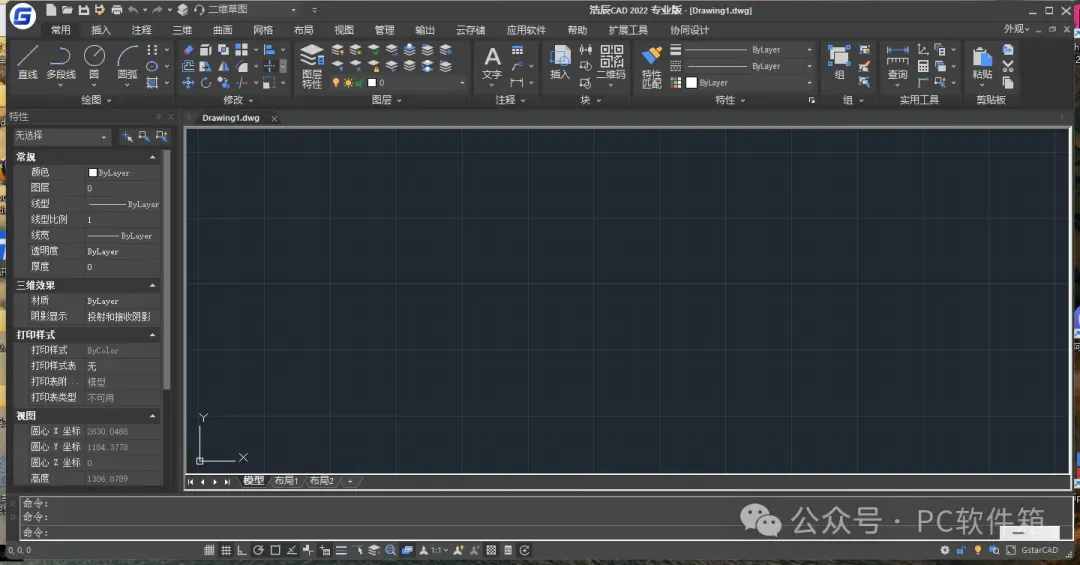Click the Move tool icon
The image size is (1080, 565).
(x=188, y=83)
